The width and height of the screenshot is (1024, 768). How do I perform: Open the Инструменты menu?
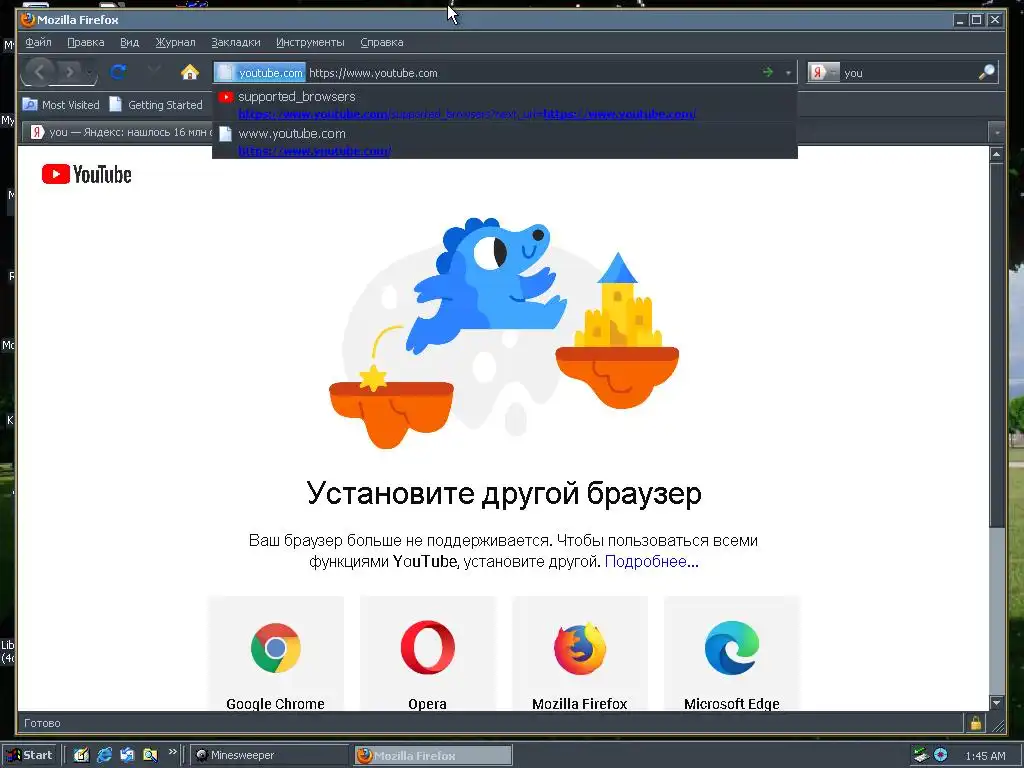tap(310, 42)
